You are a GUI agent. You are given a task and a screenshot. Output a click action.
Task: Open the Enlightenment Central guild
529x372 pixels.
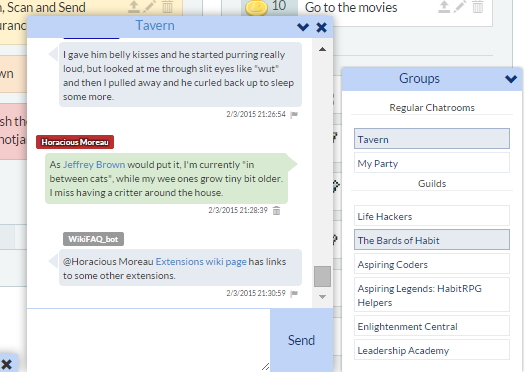point(431,326)
